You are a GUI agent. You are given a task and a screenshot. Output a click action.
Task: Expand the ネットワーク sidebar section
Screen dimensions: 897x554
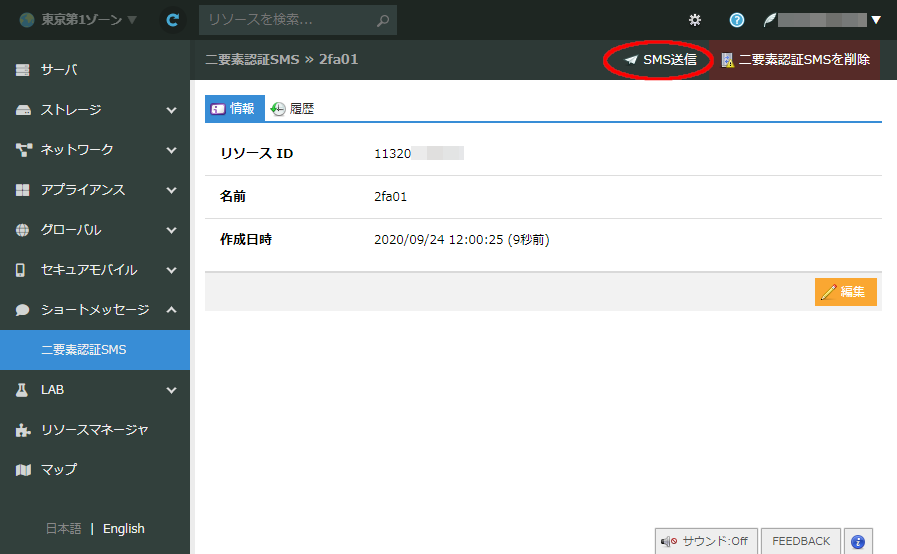click(95, 150)
